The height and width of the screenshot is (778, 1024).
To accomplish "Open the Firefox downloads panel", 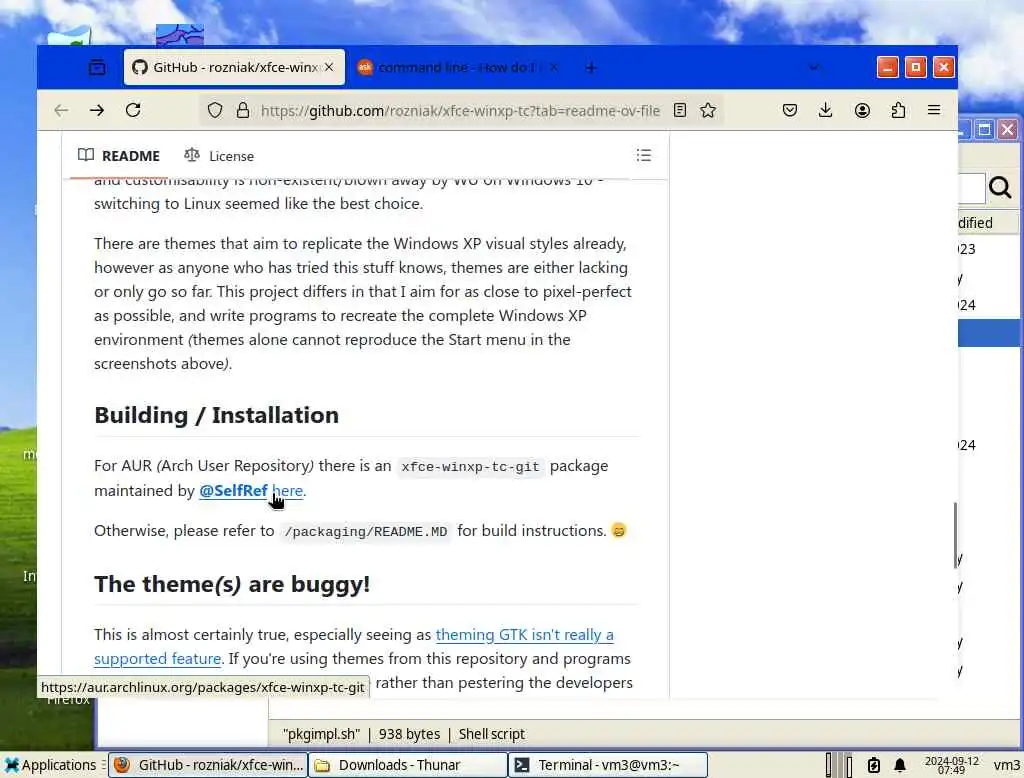I will (825, 110).
